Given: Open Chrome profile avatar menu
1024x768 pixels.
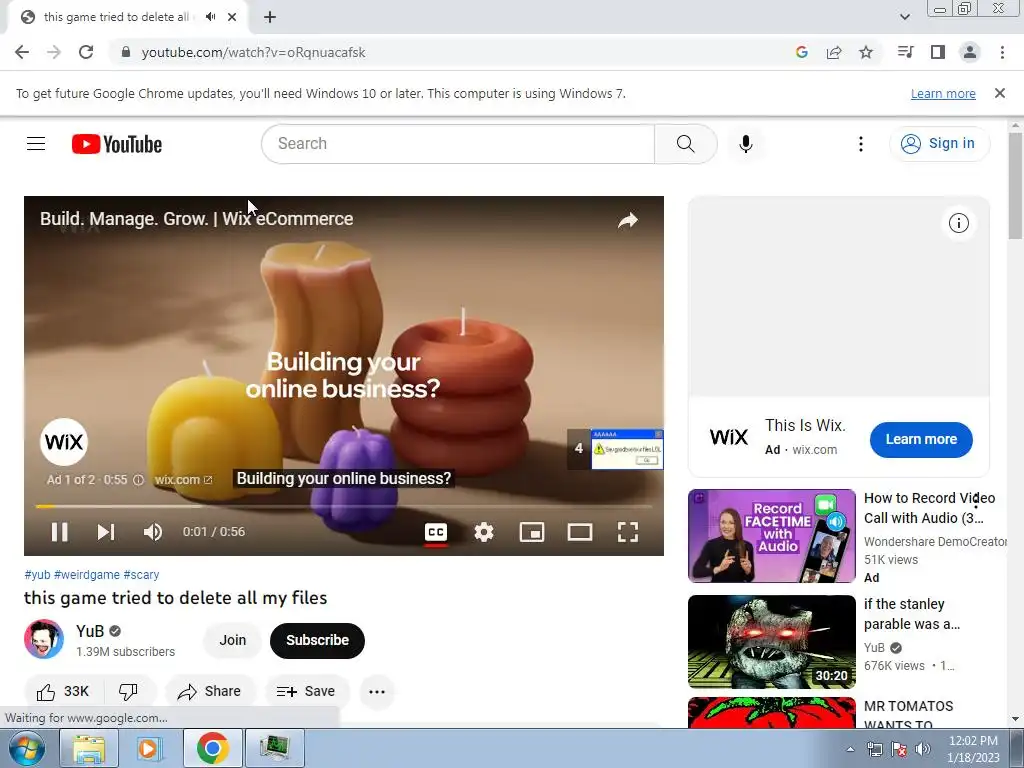Looking at the screenshot, I should (970, 52).
